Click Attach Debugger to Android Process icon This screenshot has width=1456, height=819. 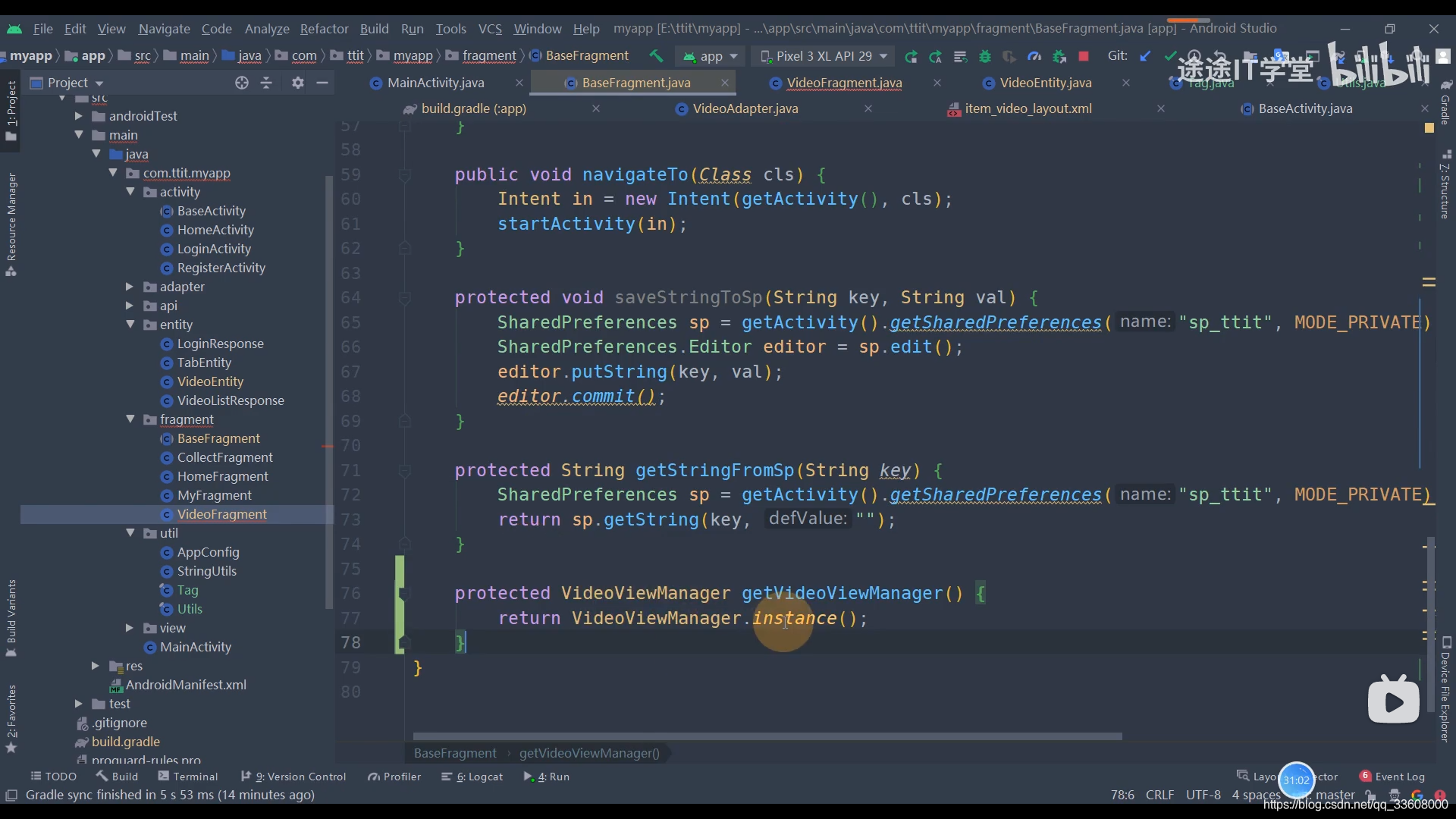(1059, 56)
